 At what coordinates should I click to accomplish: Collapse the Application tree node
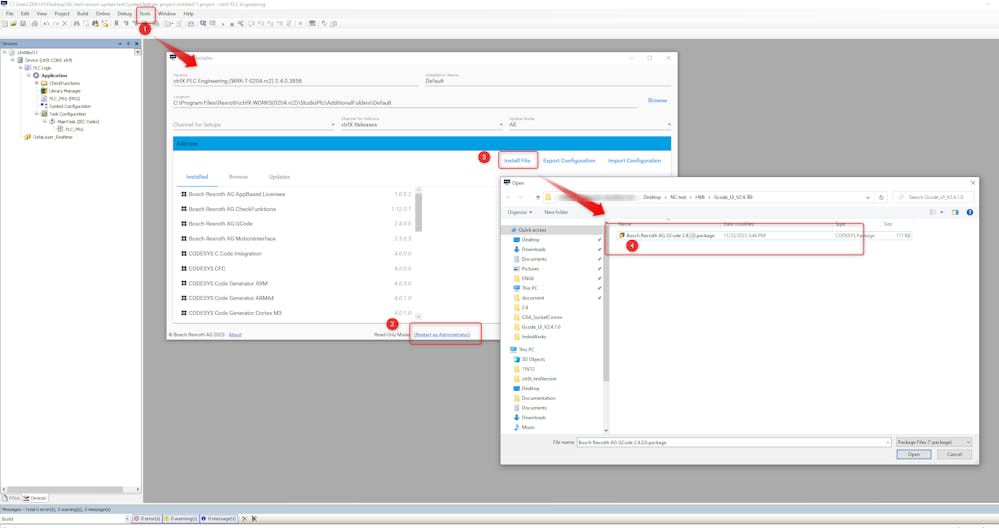[29, 75]
